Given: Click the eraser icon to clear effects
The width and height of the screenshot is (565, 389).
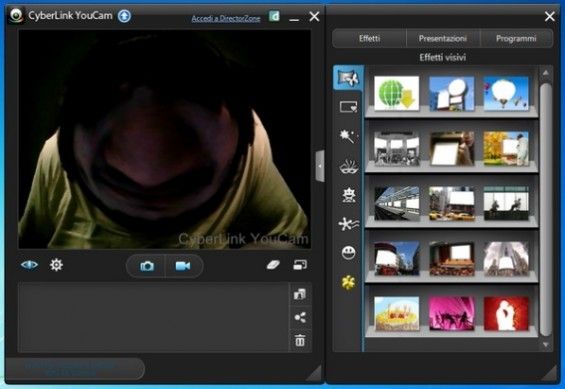Looking at the screenshot, I should point(273,265).
